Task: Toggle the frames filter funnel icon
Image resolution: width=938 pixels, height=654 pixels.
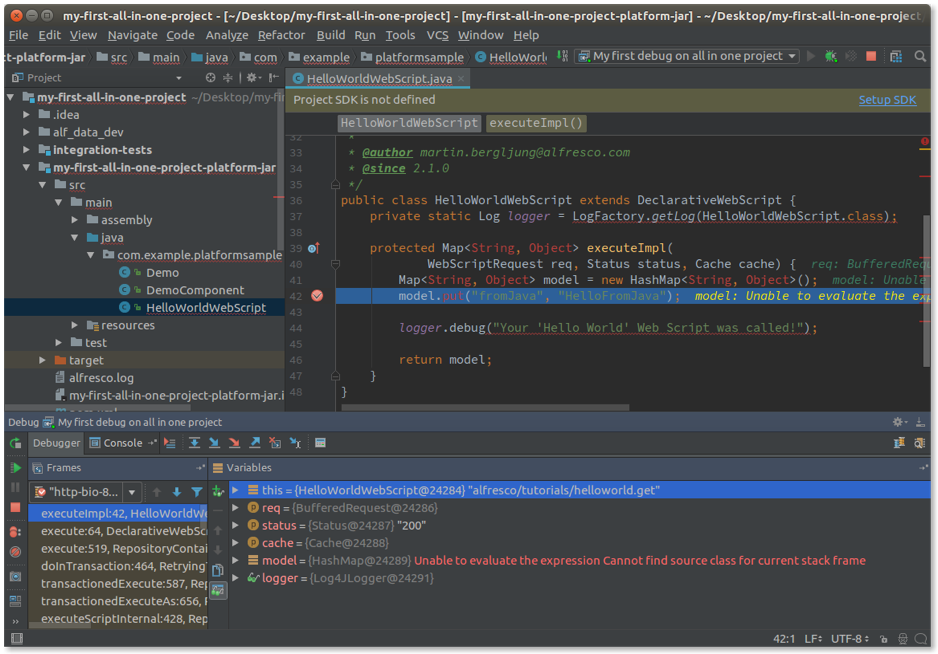Action: pos(197,492)
